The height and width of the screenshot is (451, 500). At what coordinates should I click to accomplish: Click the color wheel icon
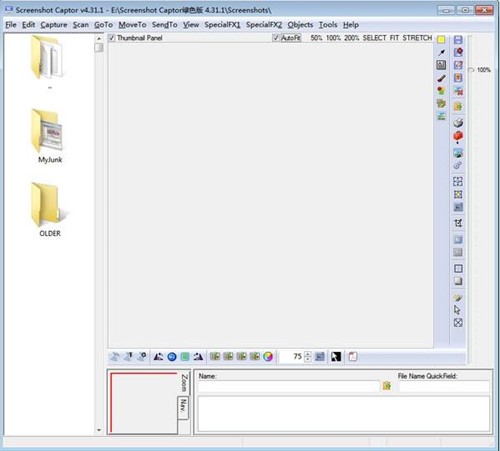pyautogui.click(x=268, y=357)
